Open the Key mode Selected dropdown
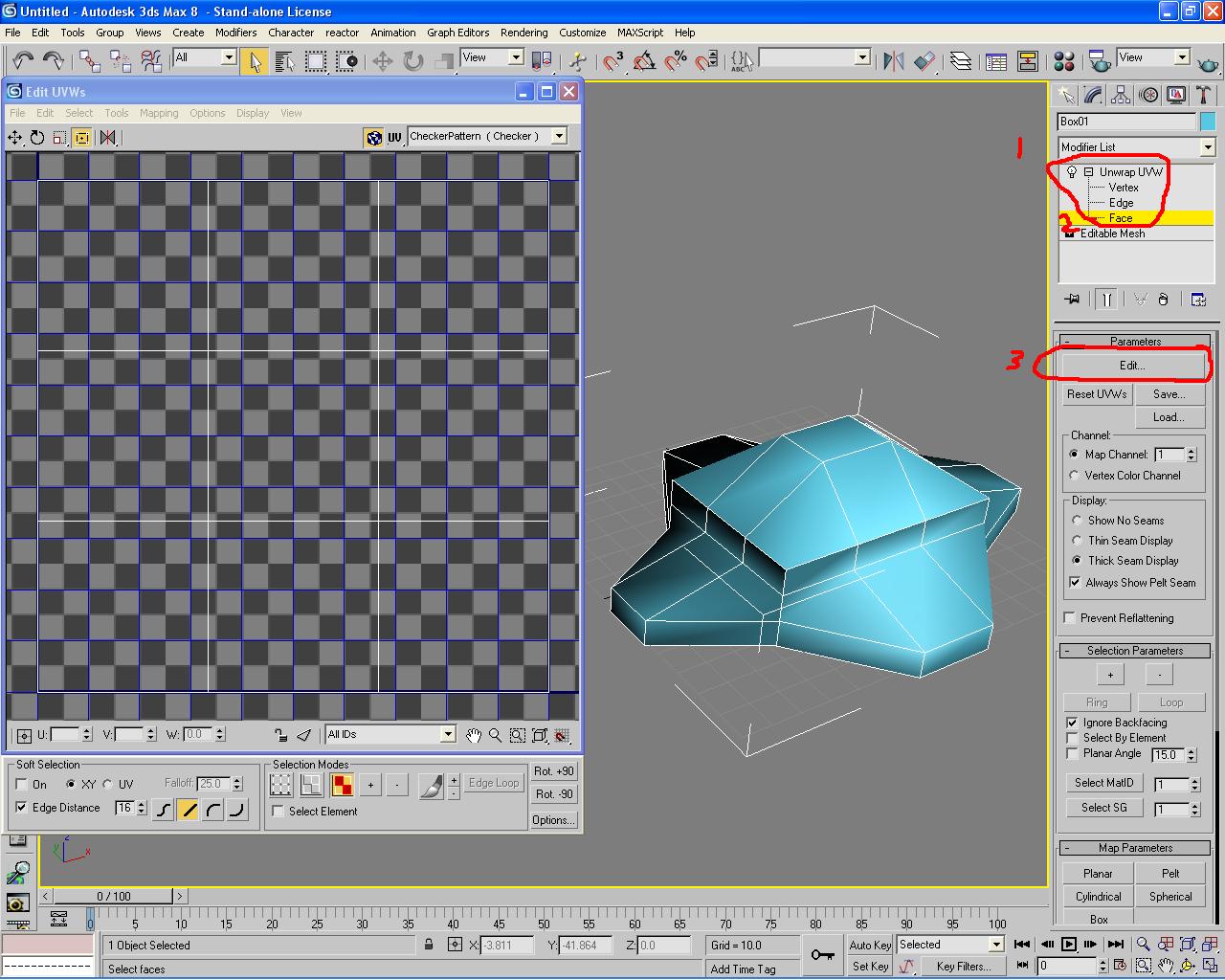 995,945
